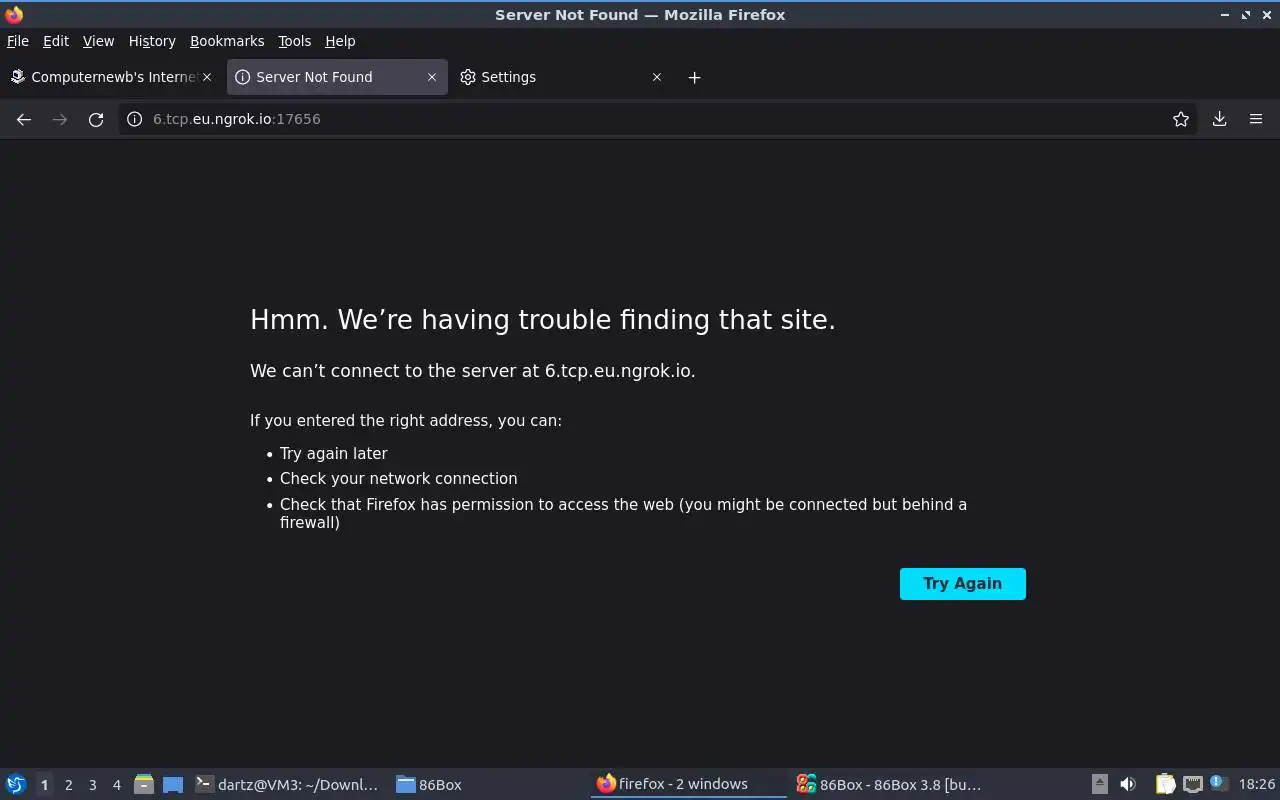Close the Server Not Found tab

(x=432, y=77)
